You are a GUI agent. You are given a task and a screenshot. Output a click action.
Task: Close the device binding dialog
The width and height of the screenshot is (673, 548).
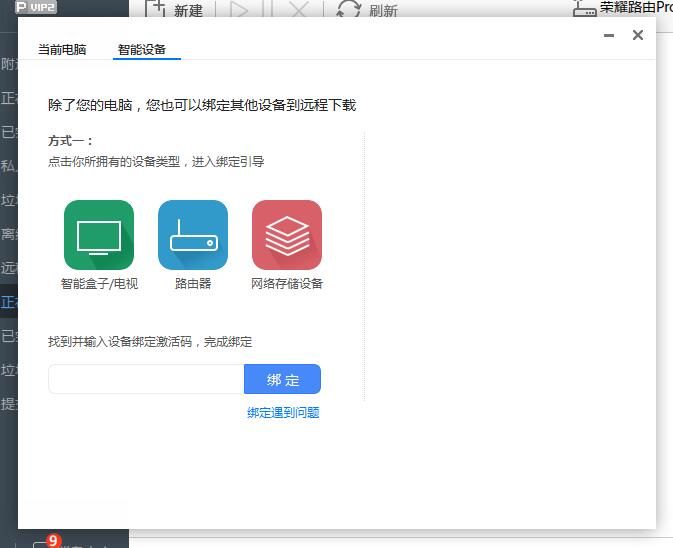point(638,35)
